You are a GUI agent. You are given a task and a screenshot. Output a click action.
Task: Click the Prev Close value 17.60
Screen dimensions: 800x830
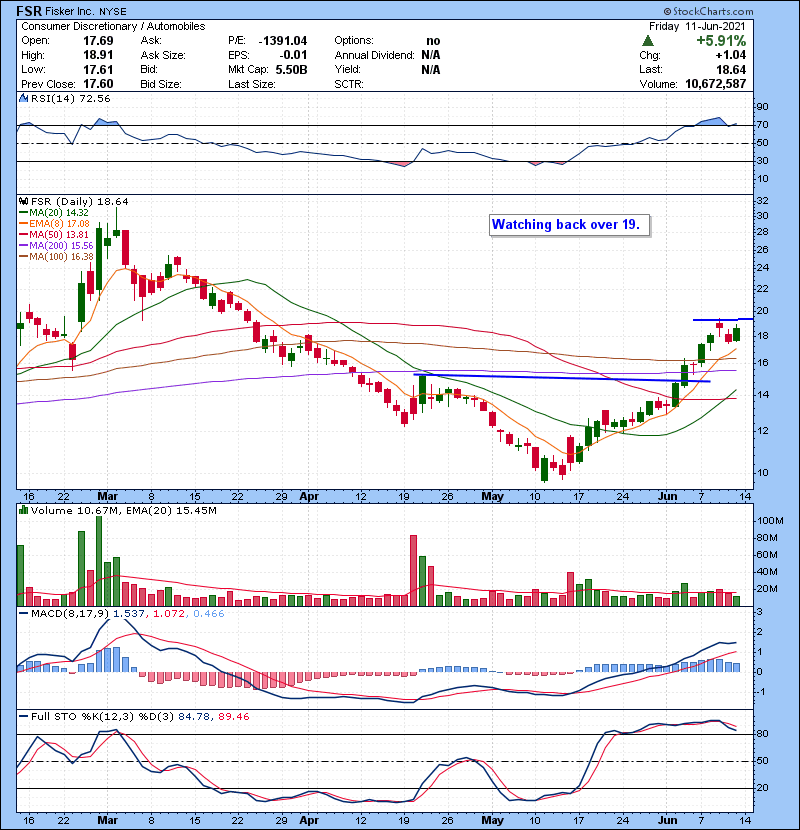pos(98,84)
